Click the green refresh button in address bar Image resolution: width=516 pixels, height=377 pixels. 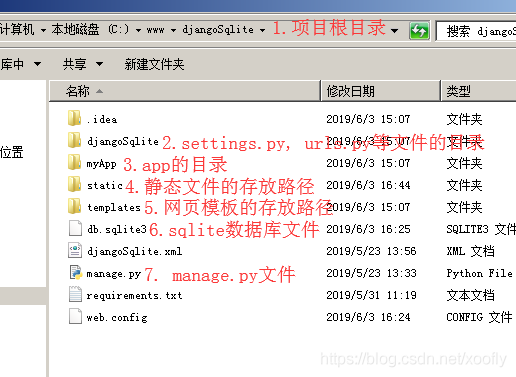419,31
